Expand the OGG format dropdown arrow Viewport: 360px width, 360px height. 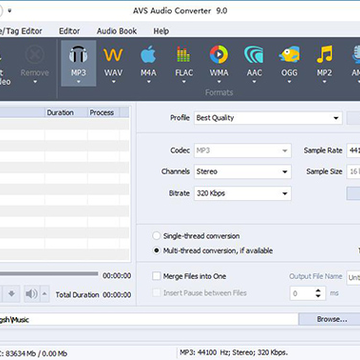pos(289,81)
